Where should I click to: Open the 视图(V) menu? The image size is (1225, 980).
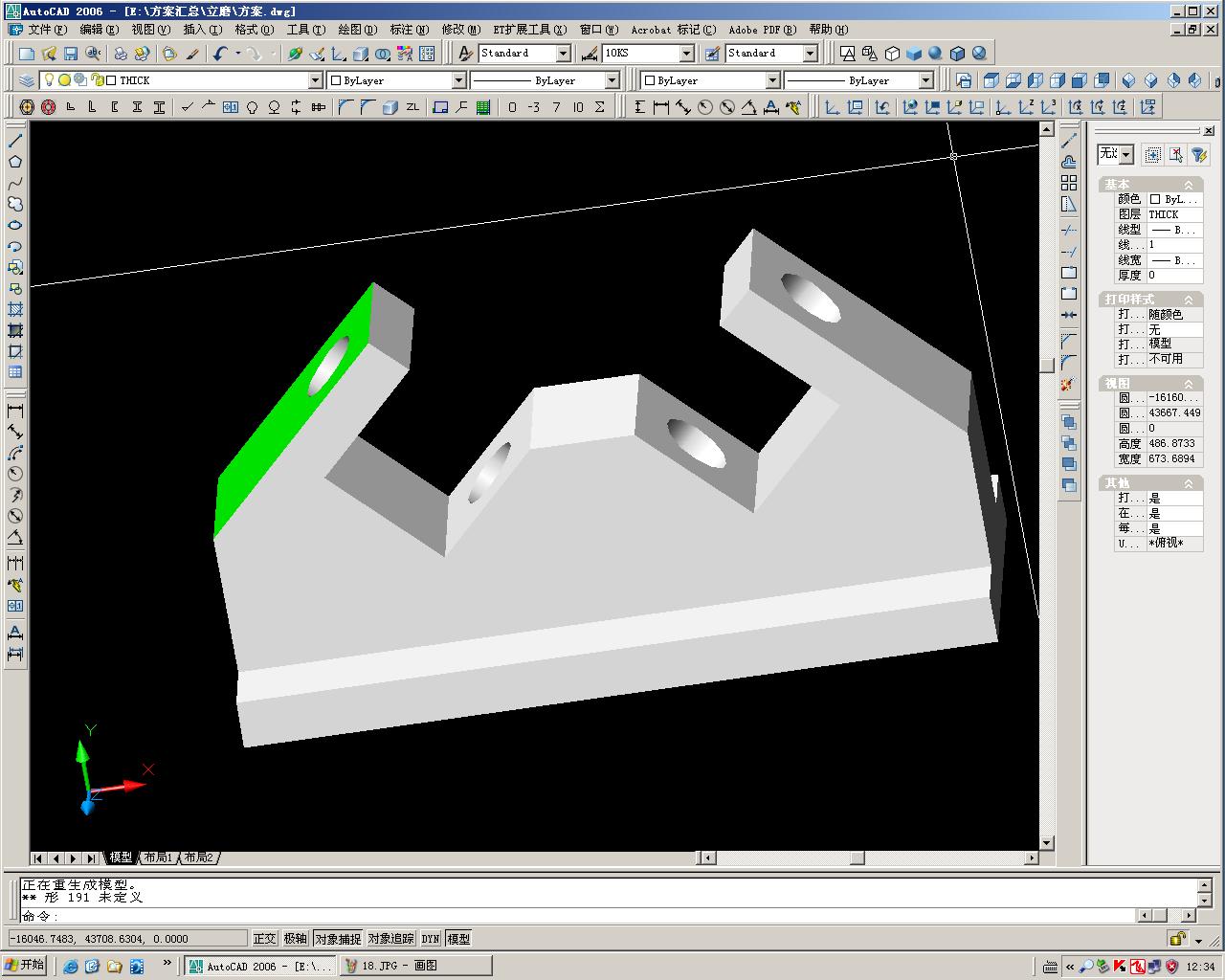tap(149, 30)
